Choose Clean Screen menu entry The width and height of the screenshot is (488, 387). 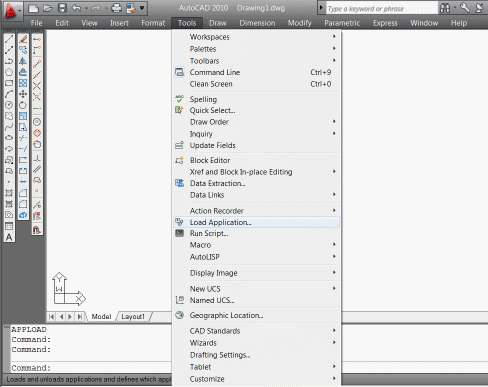click(256, 84)
